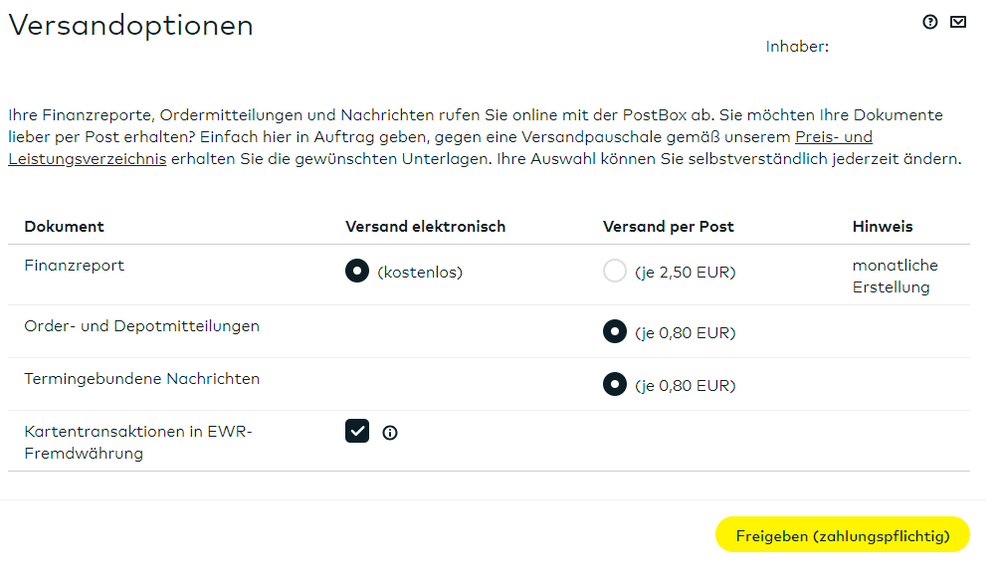Open the Leistungsverzeichnis link

pos(87,159)
